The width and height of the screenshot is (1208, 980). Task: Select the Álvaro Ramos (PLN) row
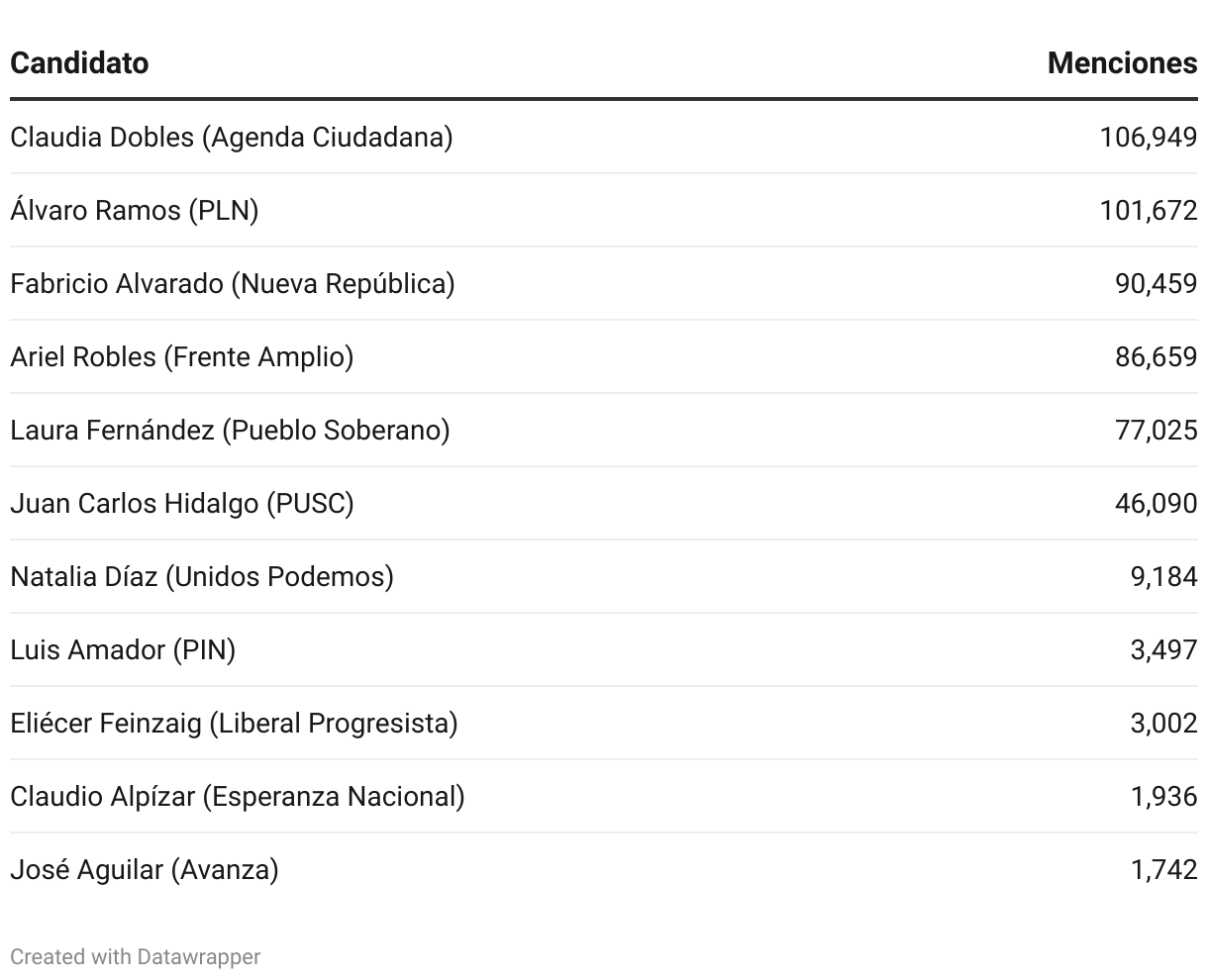click(x=134, y=210)
